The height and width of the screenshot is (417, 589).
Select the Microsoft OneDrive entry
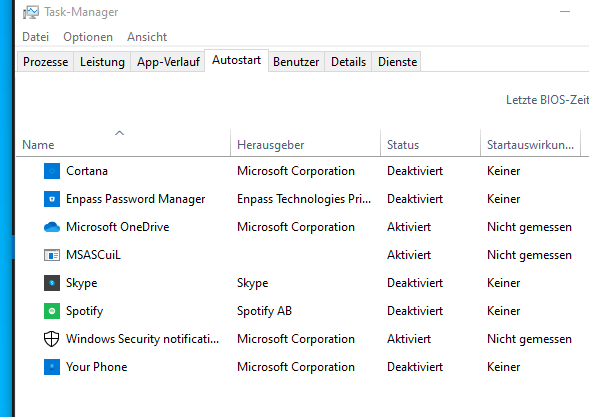(118, 227)
